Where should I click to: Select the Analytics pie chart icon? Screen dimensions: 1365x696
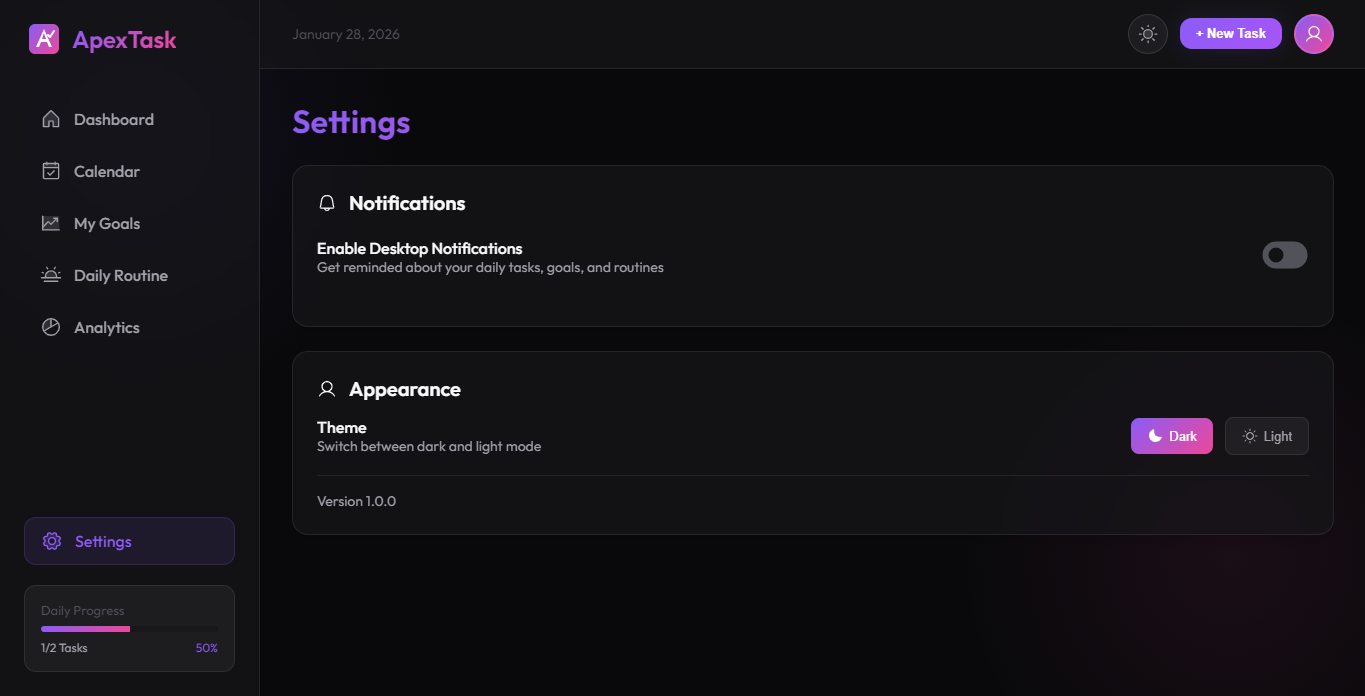click(50, 326)
